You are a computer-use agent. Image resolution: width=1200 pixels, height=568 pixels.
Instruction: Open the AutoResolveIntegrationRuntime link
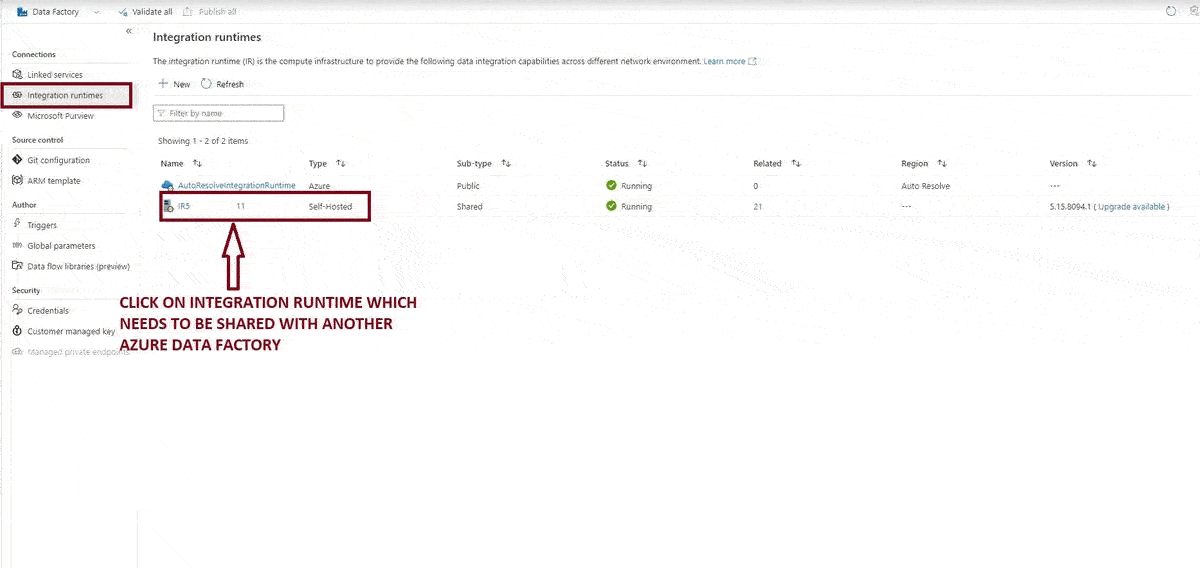coord(237,186)
